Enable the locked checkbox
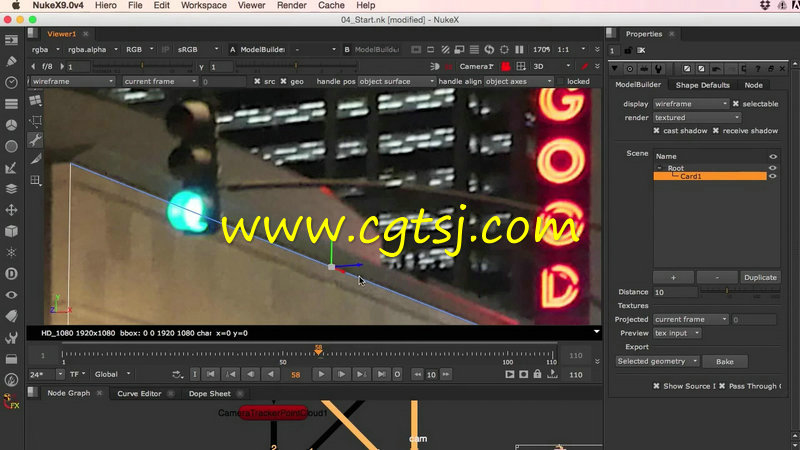 [x=561, y=81]
